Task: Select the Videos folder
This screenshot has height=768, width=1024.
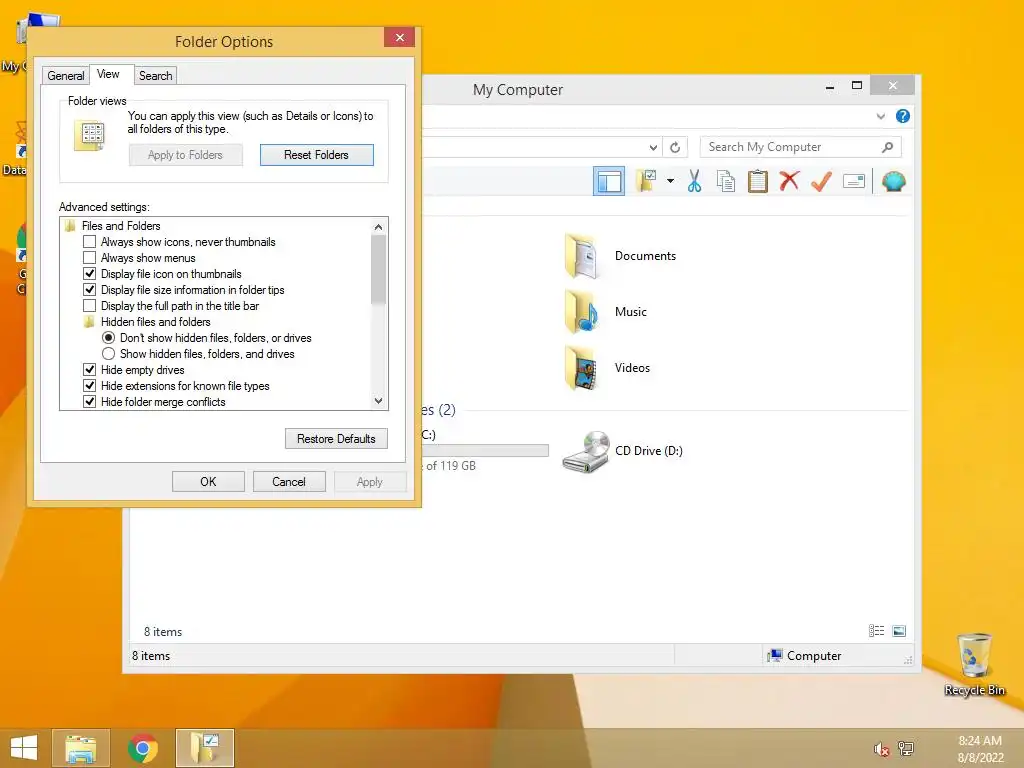Action: coord(607,368)
